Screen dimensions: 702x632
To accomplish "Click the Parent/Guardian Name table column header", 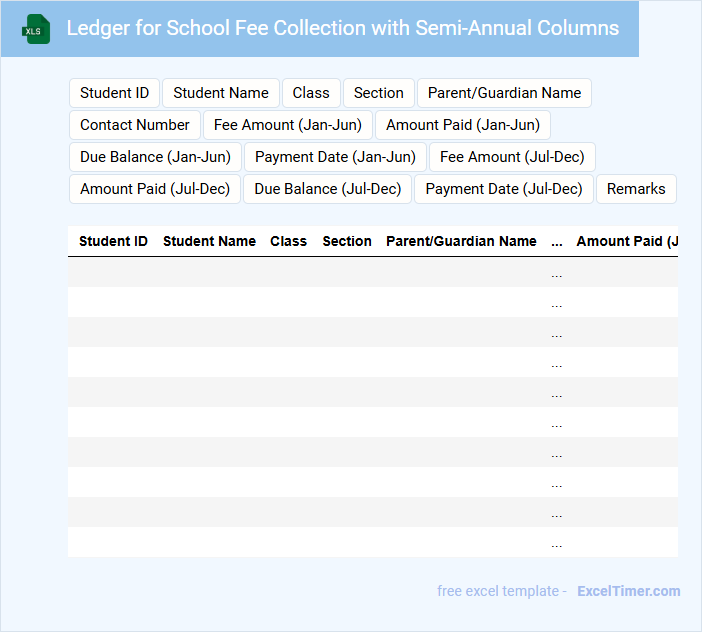I will pos(461,241).
